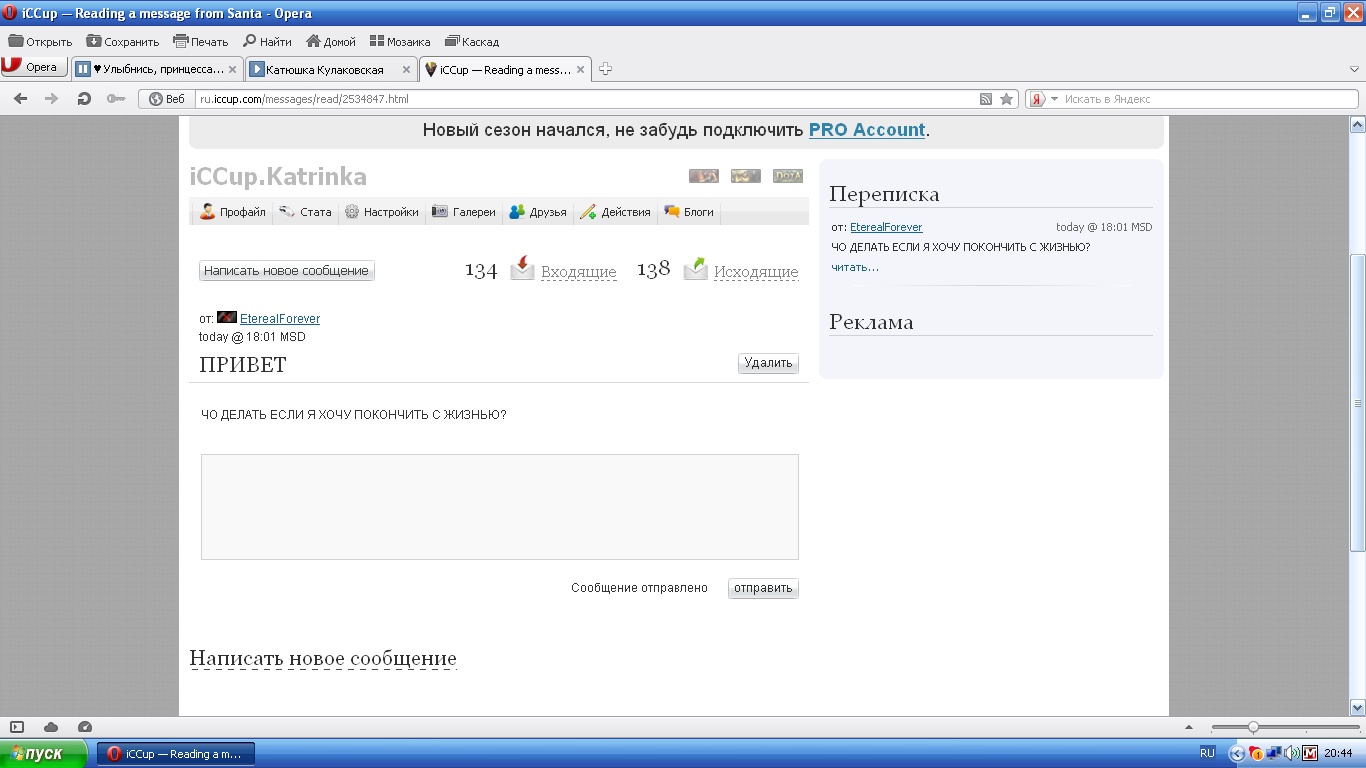Close the Улыбнись, принцесса tab

pos(233,70)
